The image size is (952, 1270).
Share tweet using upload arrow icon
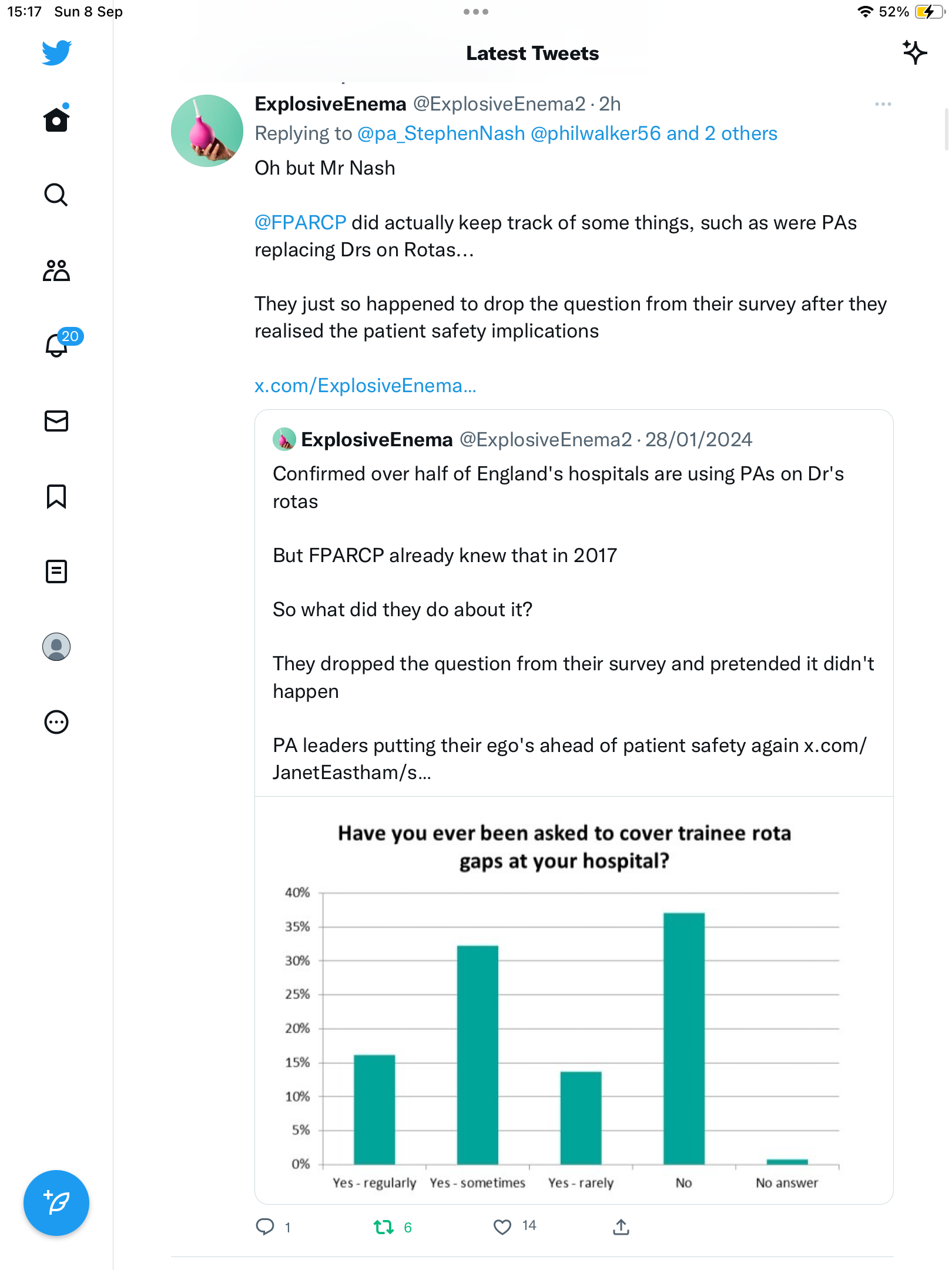621,1226
